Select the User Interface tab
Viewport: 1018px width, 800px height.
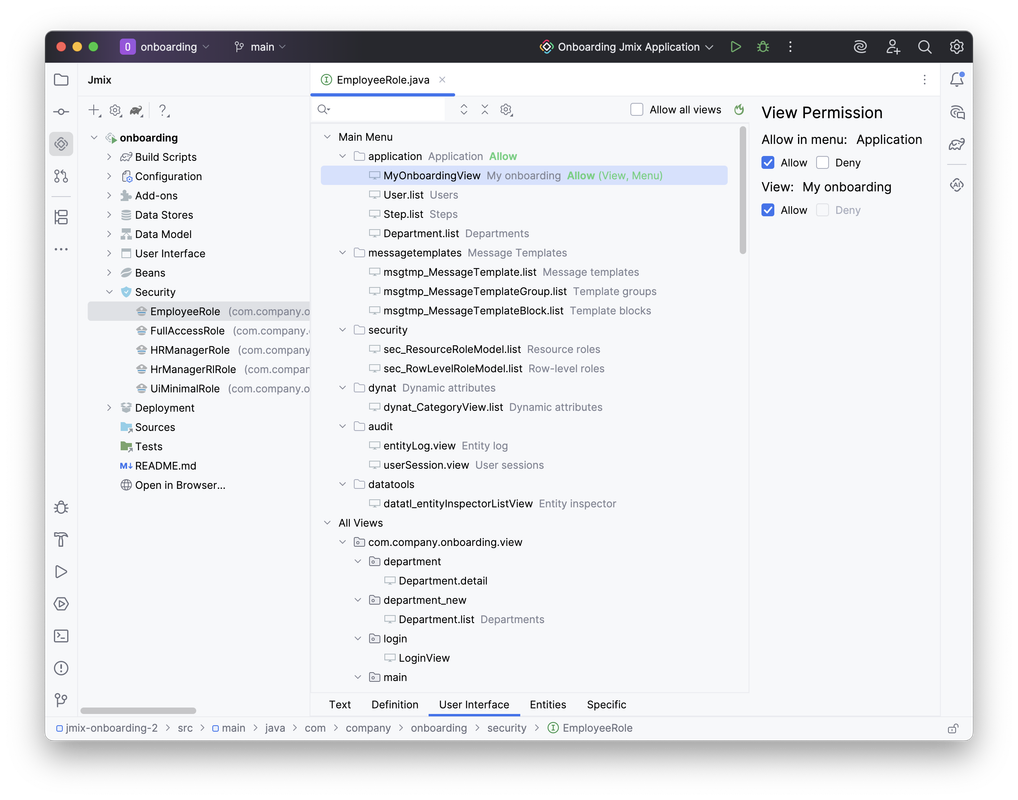point(474,705)
